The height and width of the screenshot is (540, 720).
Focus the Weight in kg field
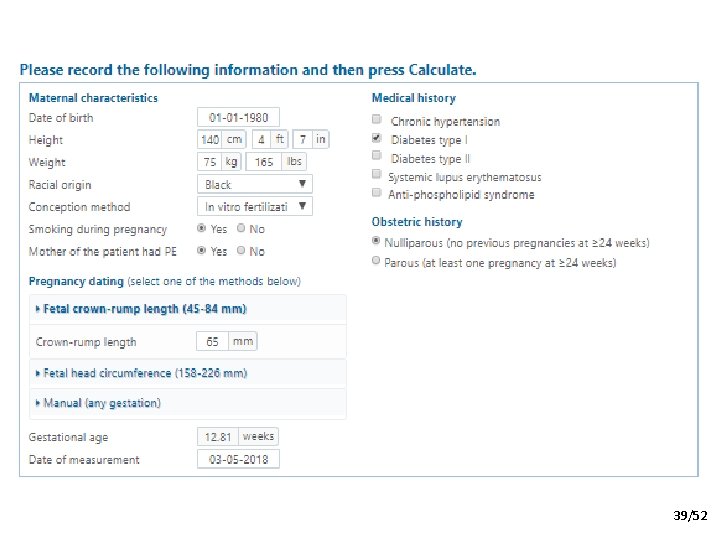(210, 162)
